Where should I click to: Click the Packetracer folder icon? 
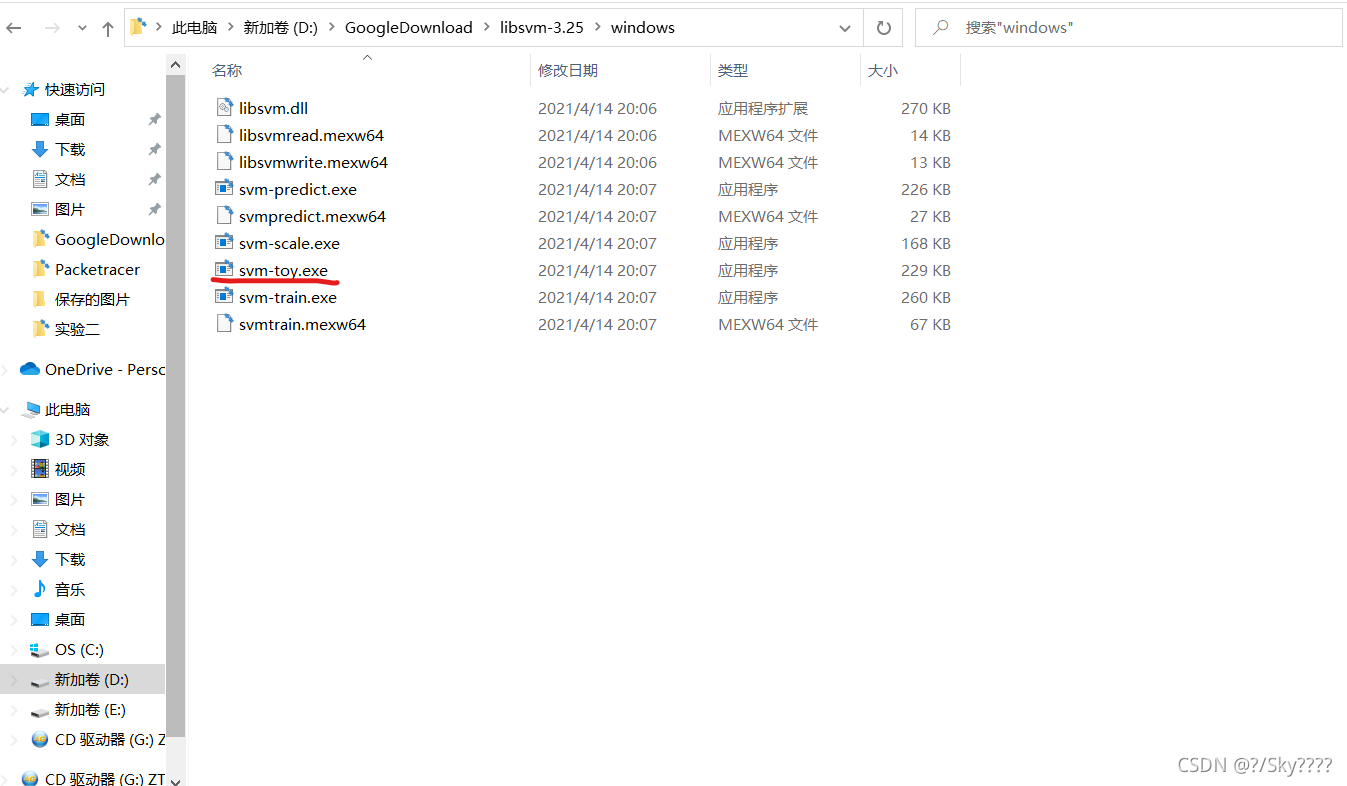coord(40,269)
